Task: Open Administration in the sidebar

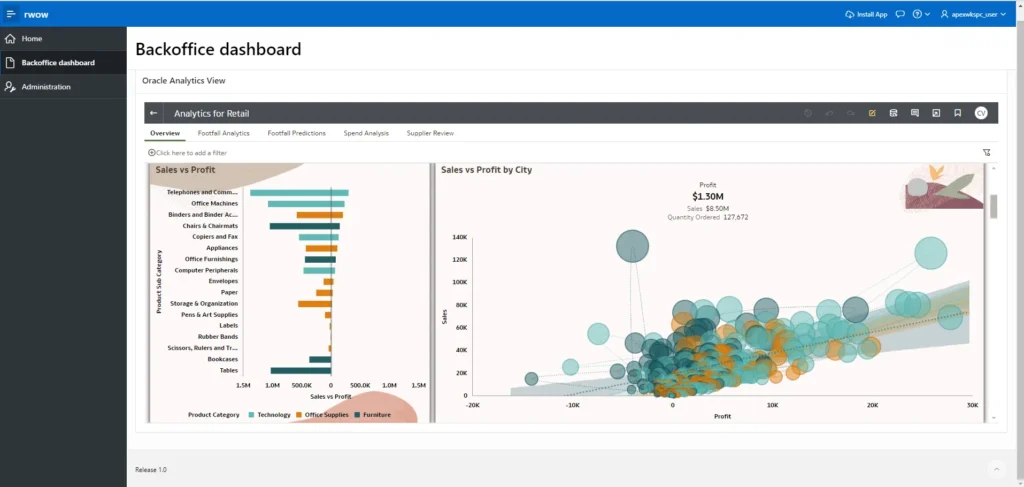Action: (x=46, y=87)
